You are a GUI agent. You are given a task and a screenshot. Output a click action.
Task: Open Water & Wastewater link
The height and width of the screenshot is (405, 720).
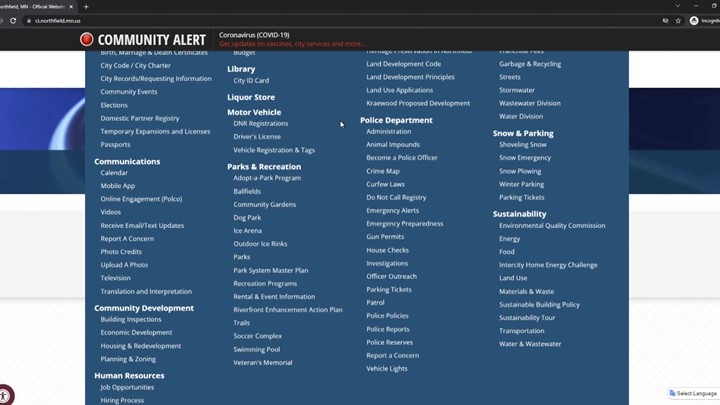(530, 344)
